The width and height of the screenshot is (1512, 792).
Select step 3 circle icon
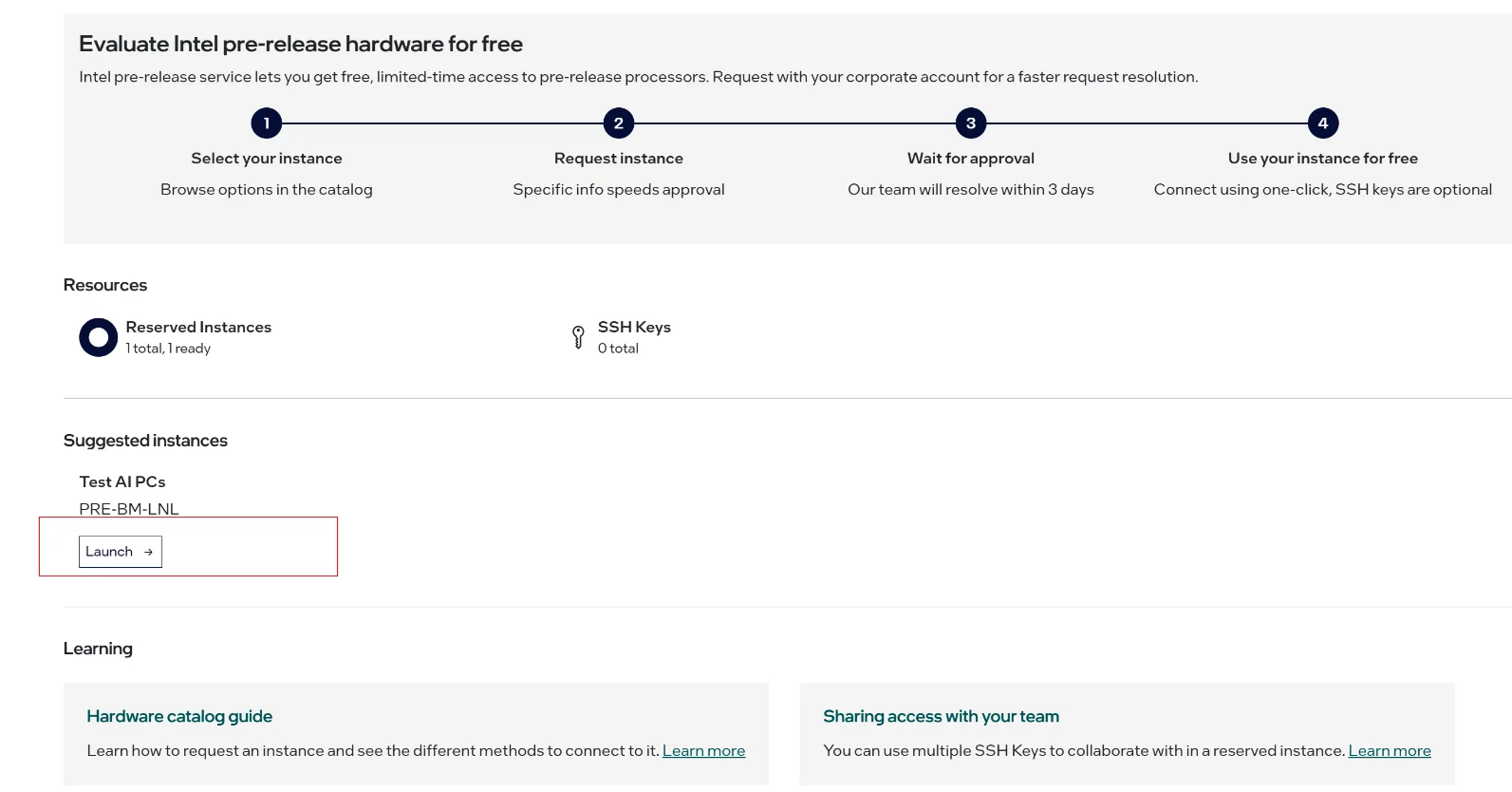pos(971,123)
